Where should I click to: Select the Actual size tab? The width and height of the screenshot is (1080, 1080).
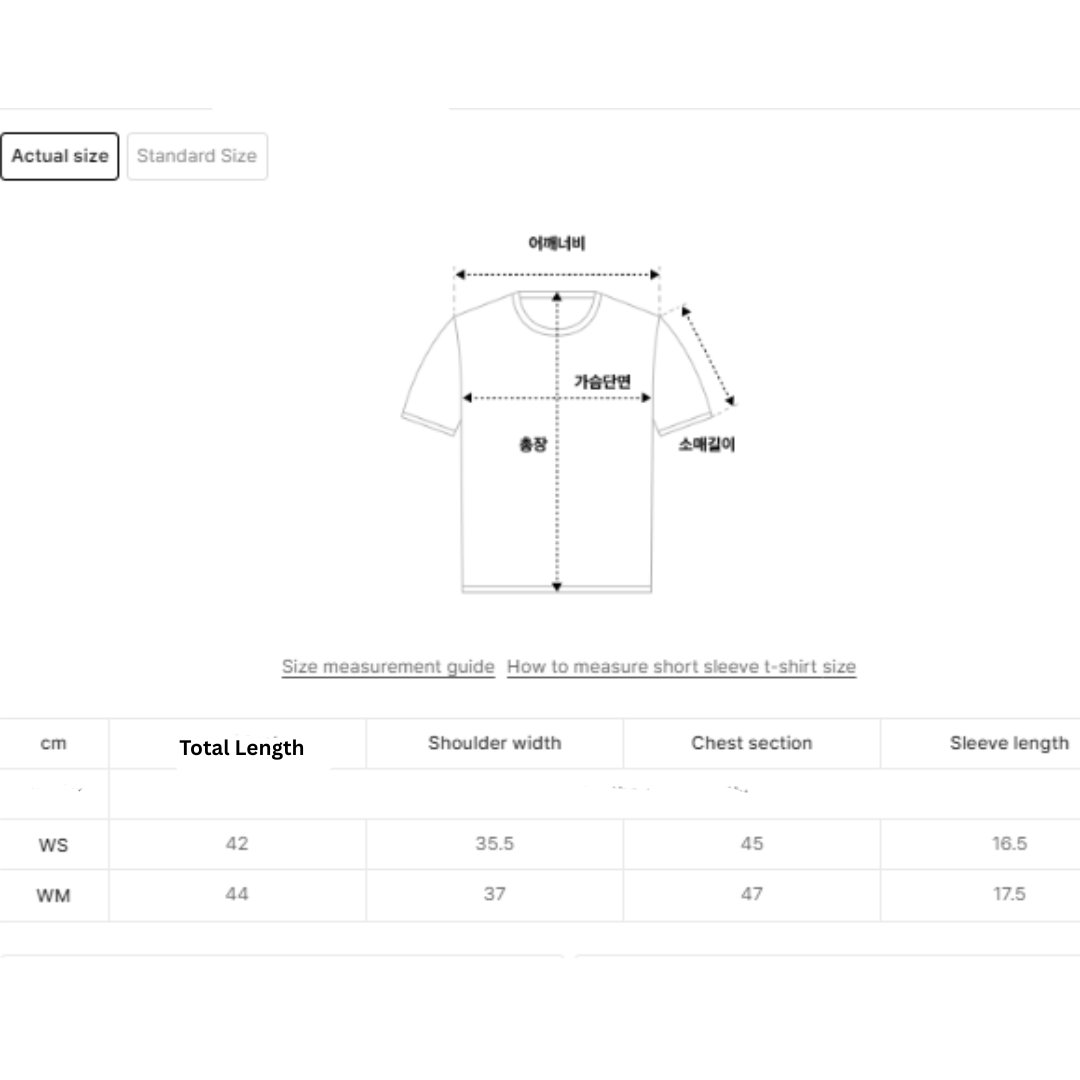pos(60,156)
